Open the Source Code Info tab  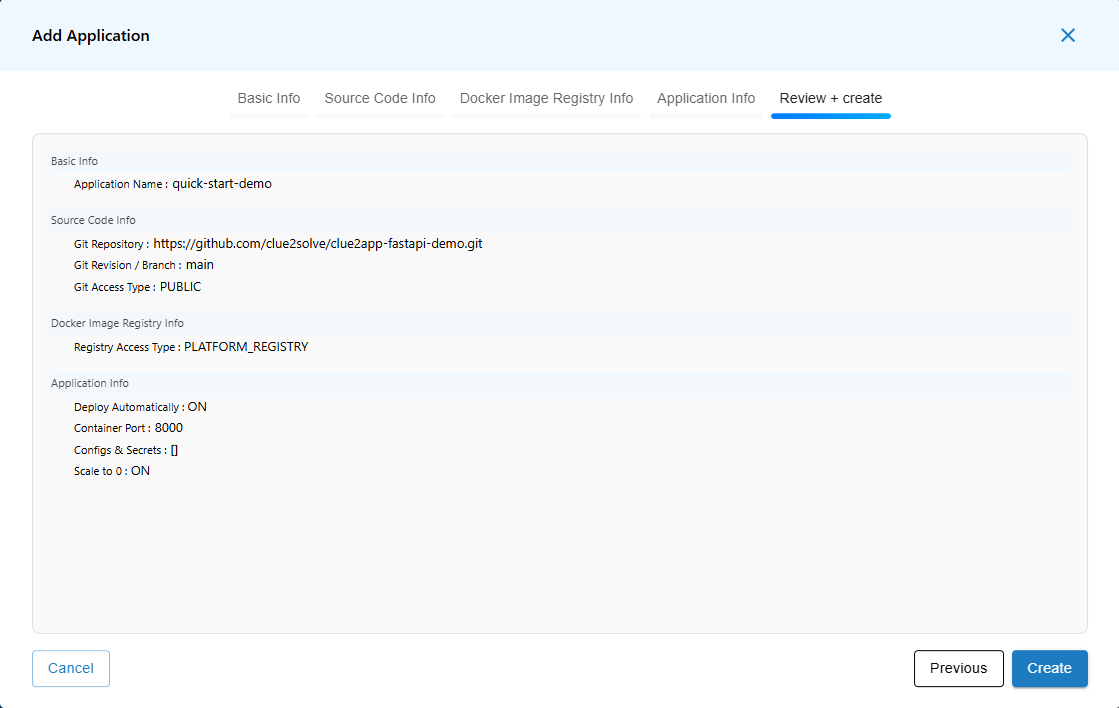coord(380,98)
